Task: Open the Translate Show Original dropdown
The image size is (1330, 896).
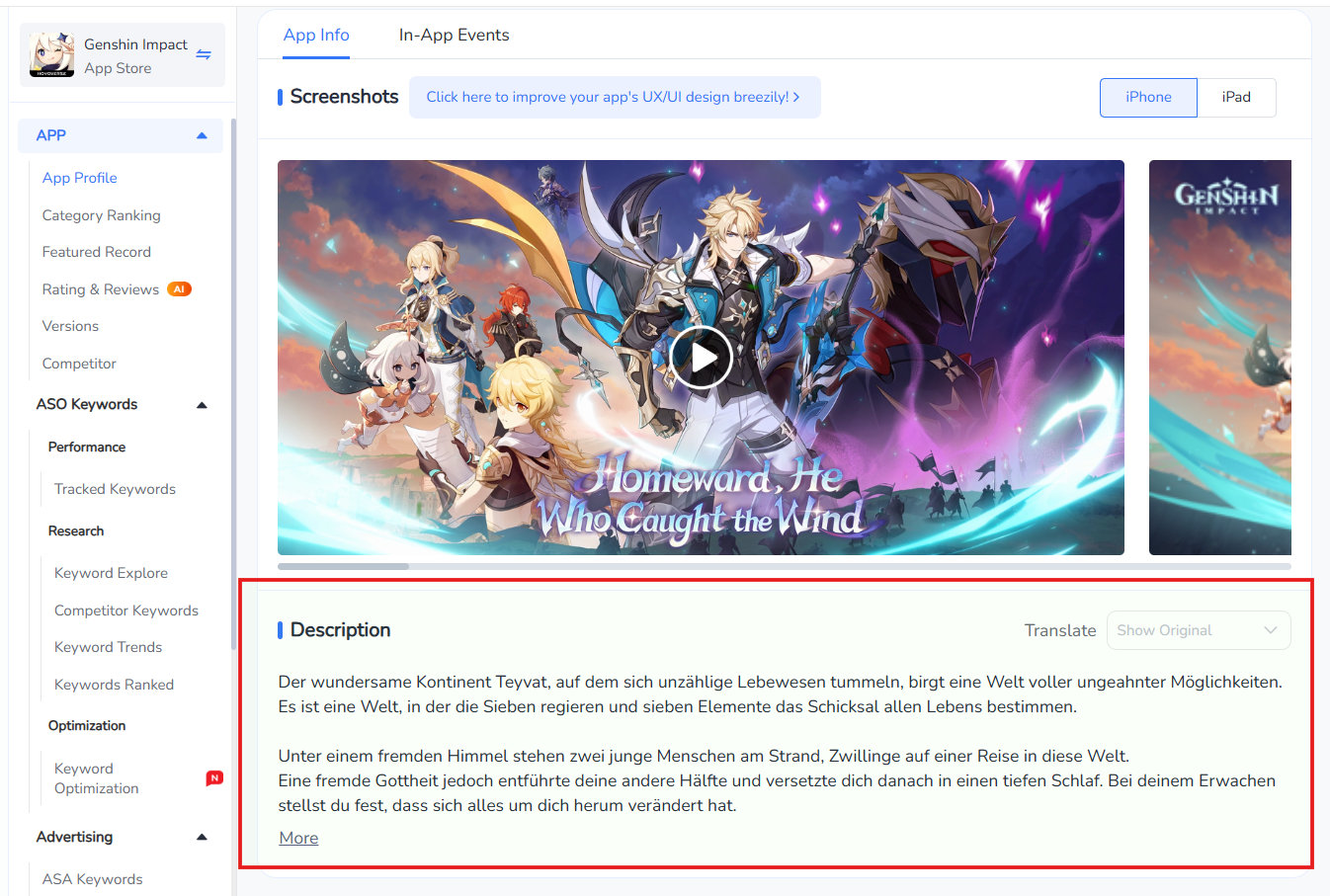Action: point(1199,630)
